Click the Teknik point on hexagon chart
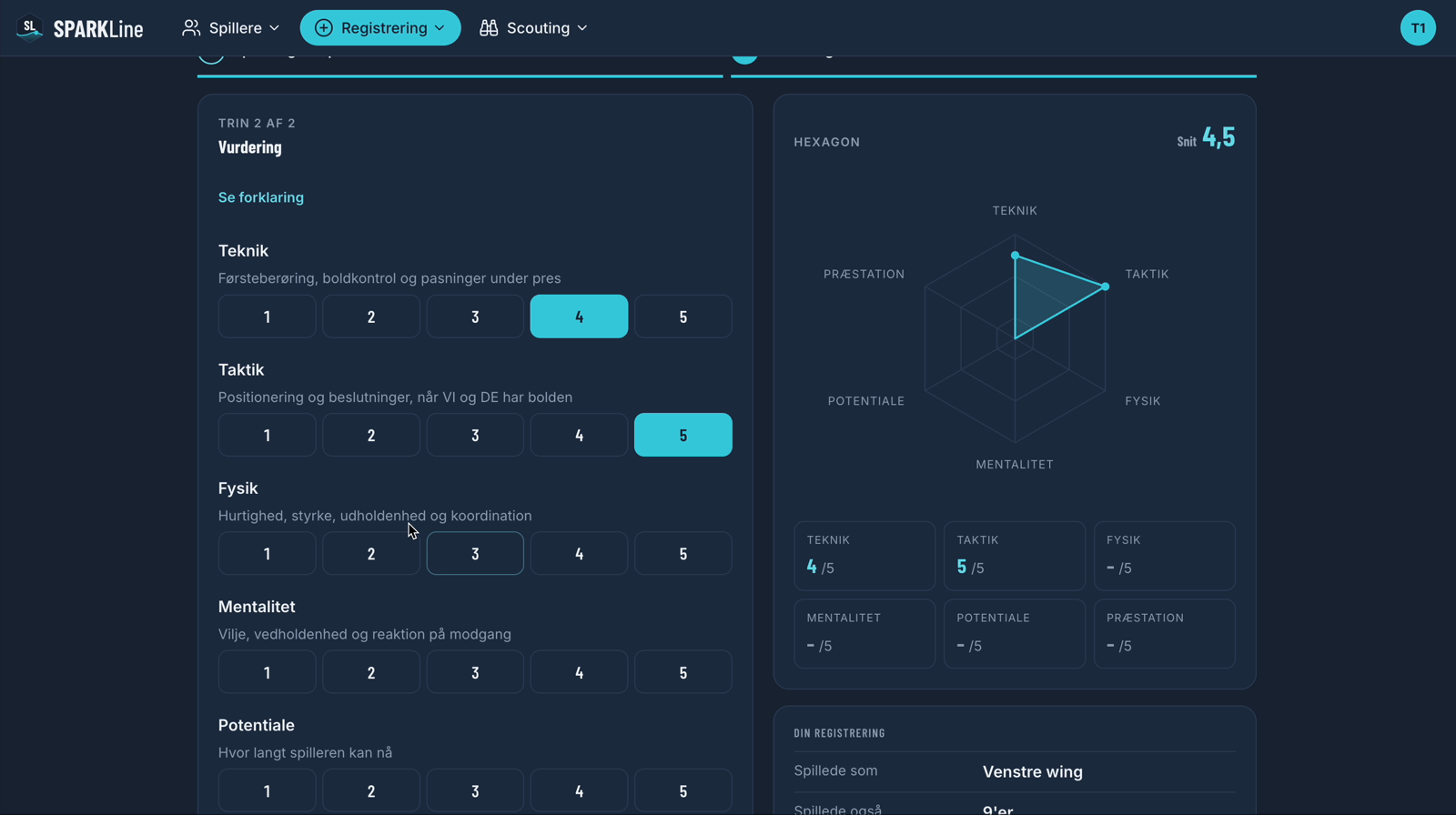The width and height of the screenshot is (1456, 815). [1015, 256]
